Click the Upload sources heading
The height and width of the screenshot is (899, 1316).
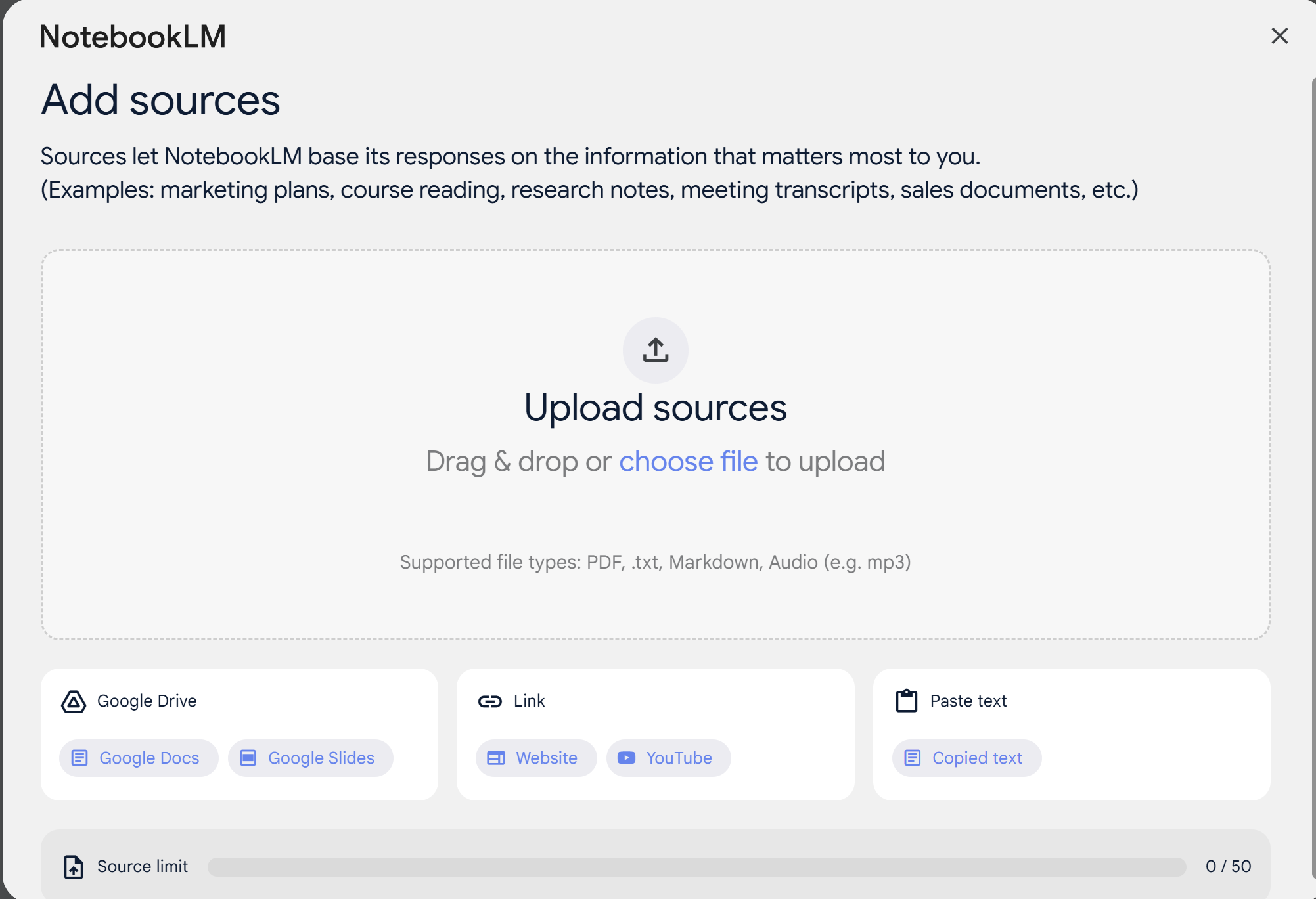coord(655,408)
